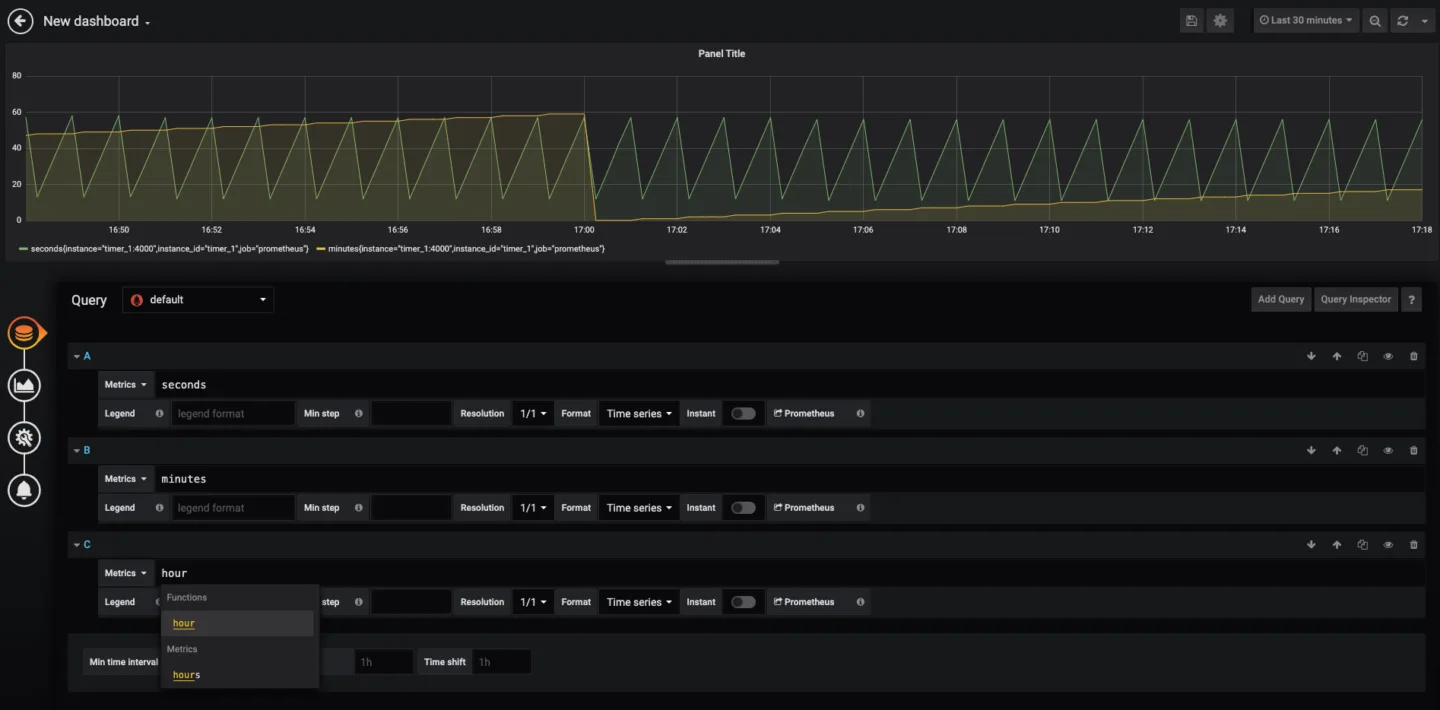
Task: Move query B up
Action: click(1337, 451)
